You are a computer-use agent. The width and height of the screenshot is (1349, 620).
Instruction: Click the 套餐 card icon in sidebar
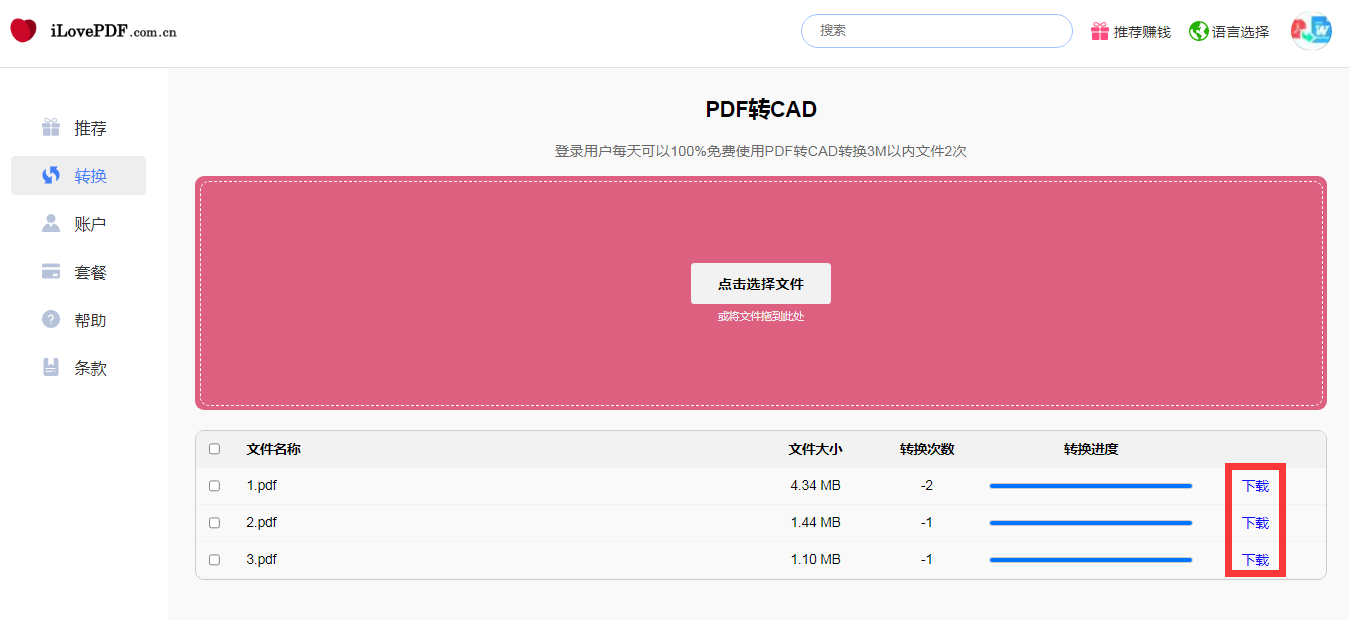coord(51,272)
